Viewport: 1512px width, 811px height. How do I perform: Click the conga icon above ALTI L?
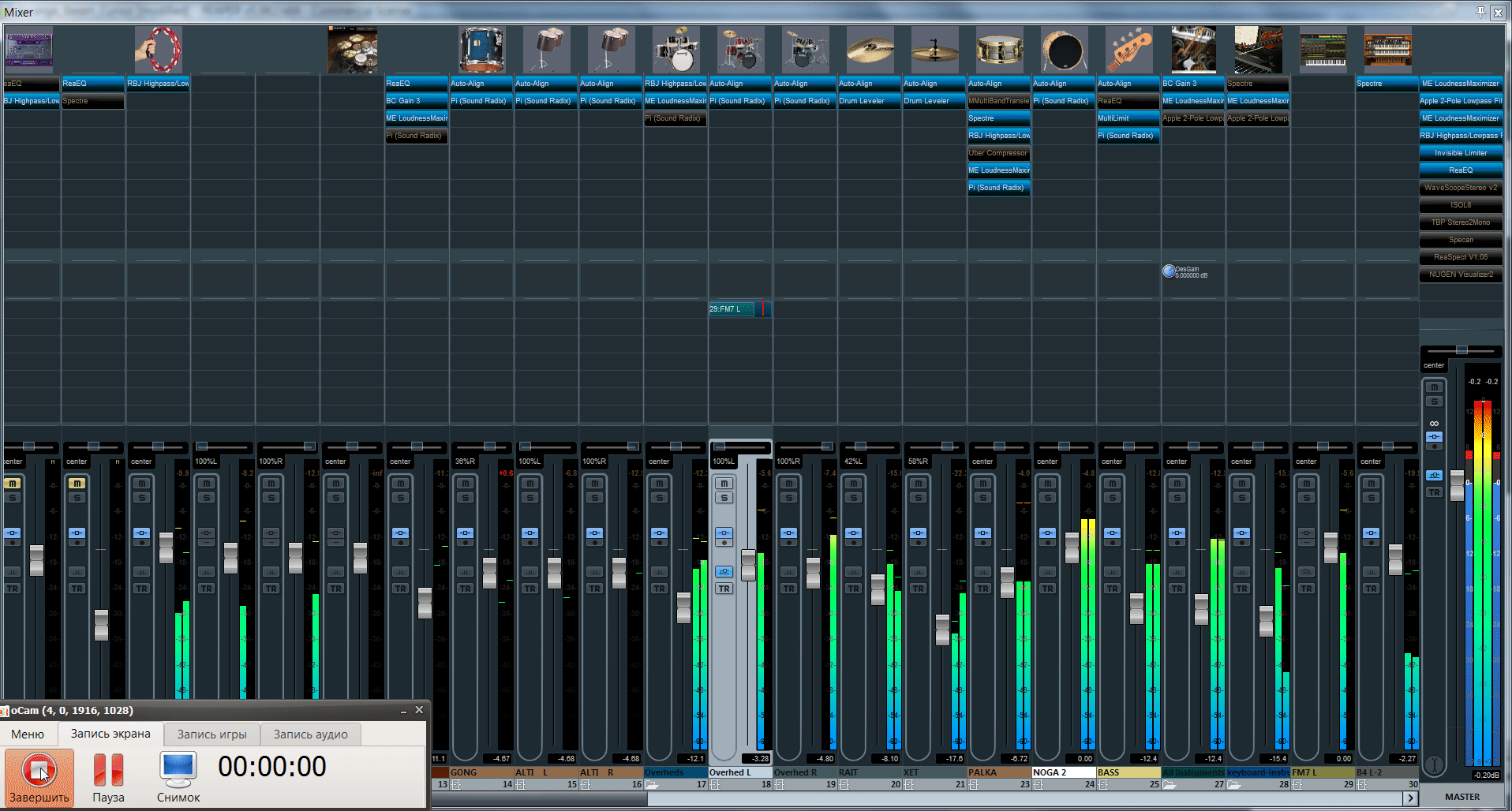coord(546,49)
